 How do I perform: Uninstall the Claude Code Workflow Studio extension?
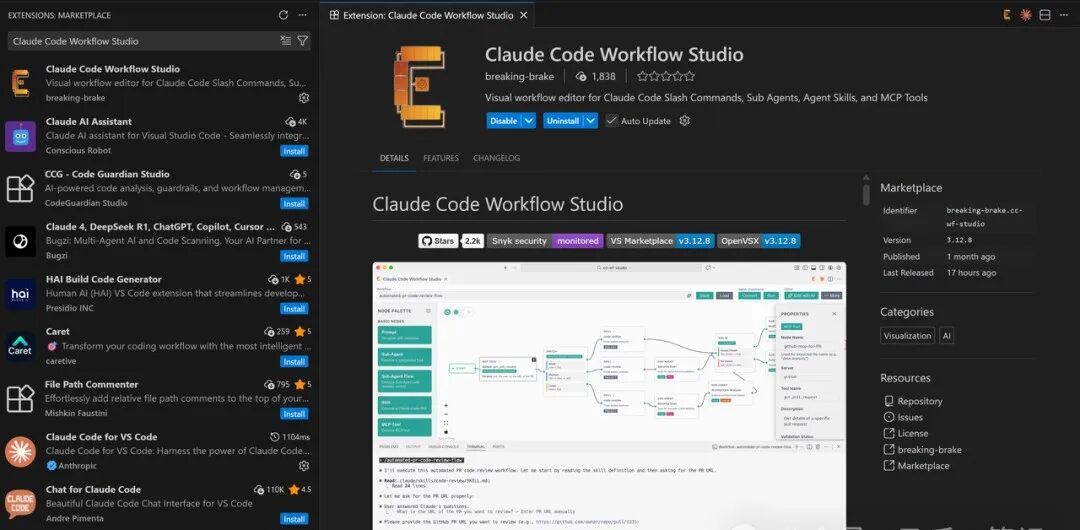click(x=563, y=121)
